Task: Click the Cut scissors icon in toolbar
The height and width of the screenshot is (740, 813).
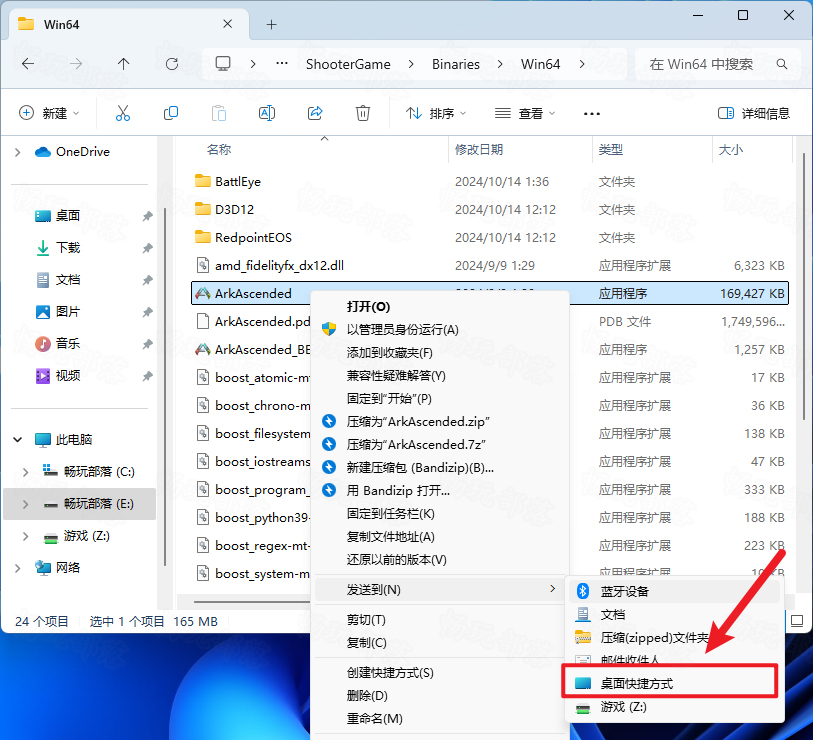Action: pos(123,113)
